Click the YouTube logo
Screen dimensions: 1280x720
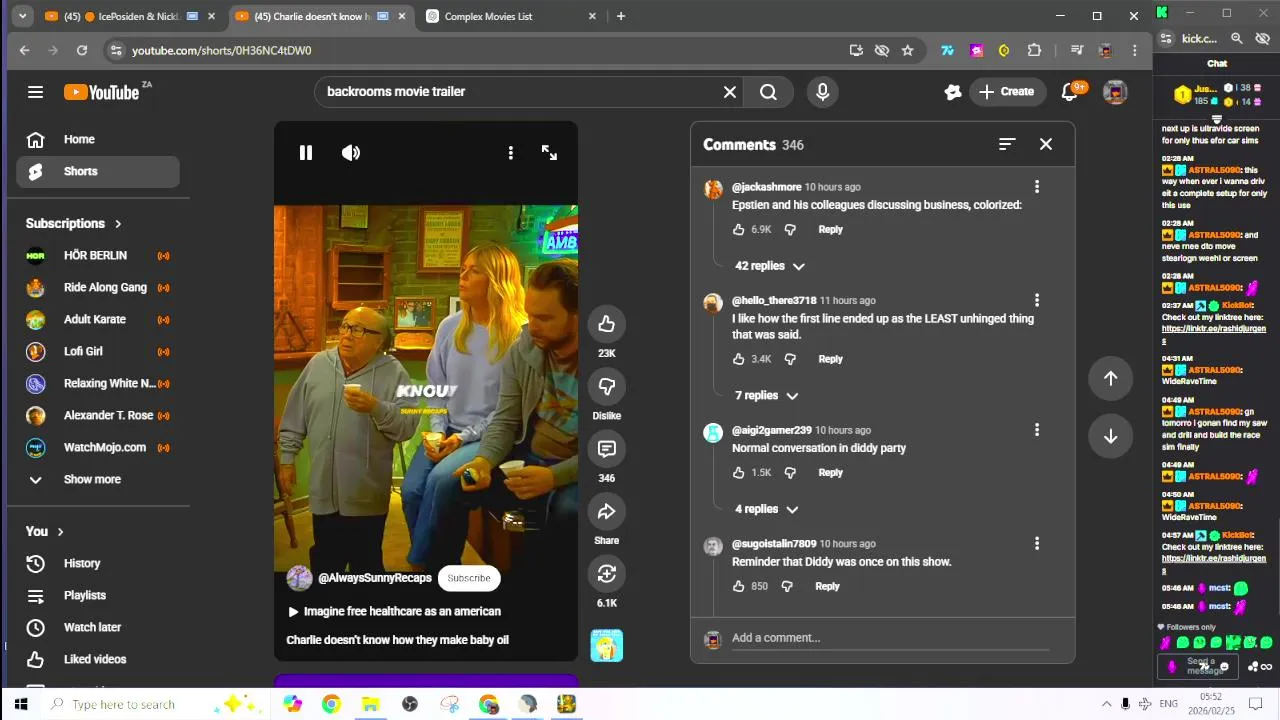point(102,92)
